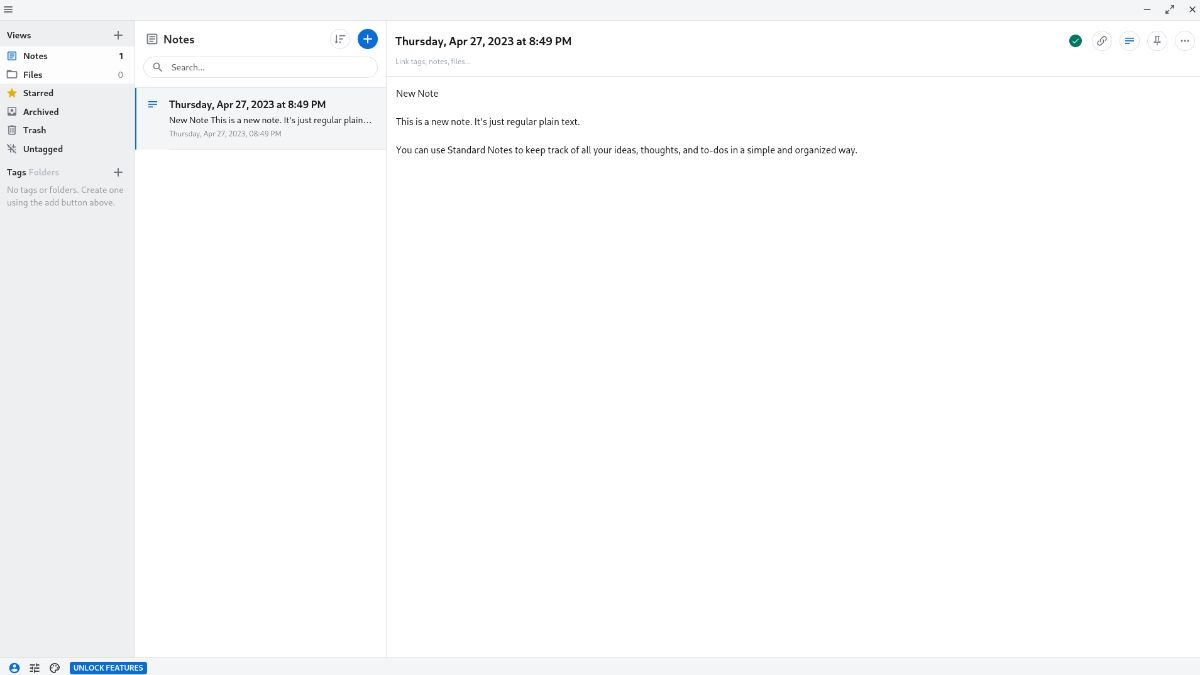Add a new tag with the plus icon

click(117, 171)
